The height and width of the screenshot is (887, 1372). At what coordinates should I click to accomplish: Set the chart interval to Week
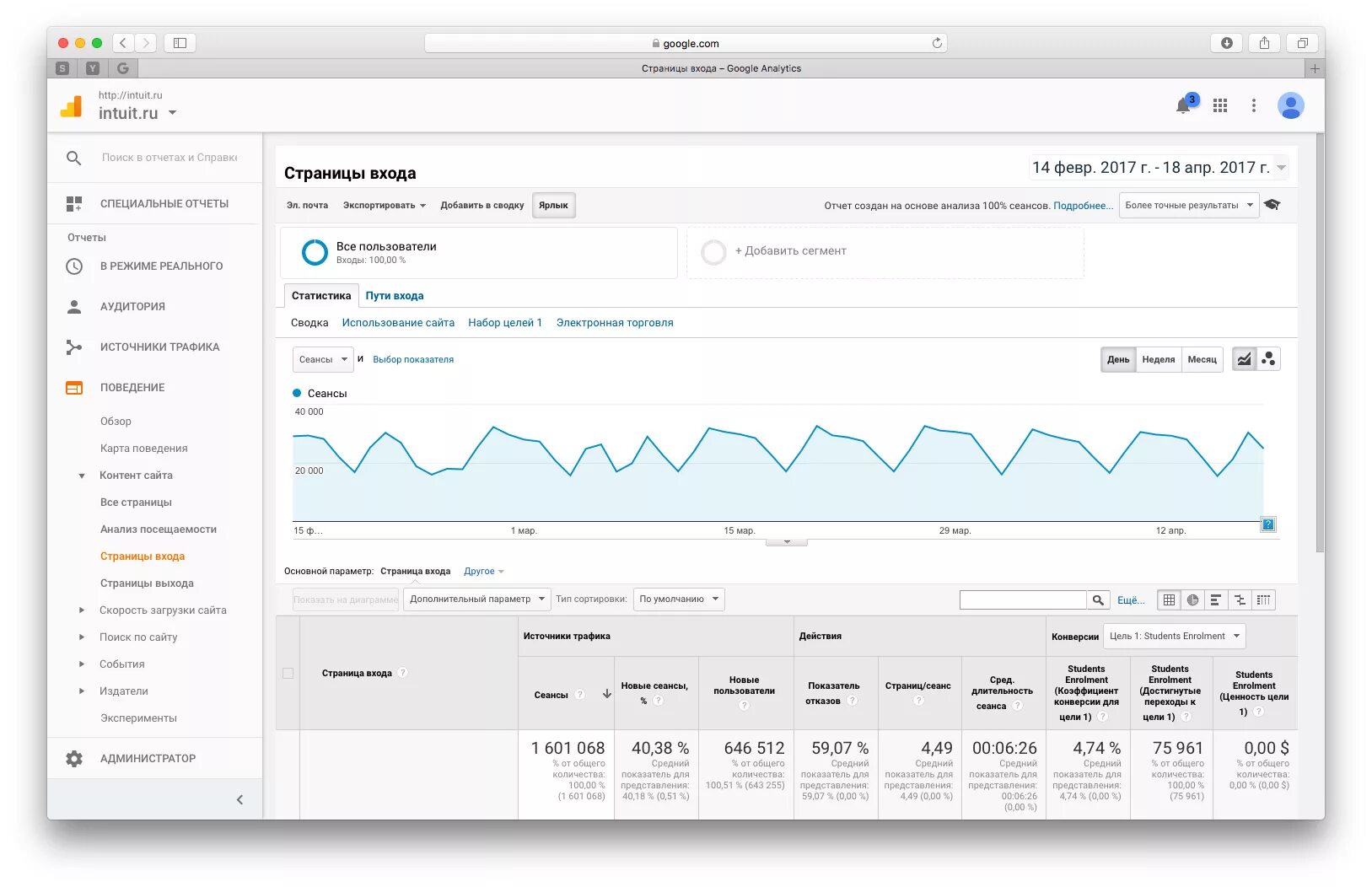click(x=1159, y=359)
